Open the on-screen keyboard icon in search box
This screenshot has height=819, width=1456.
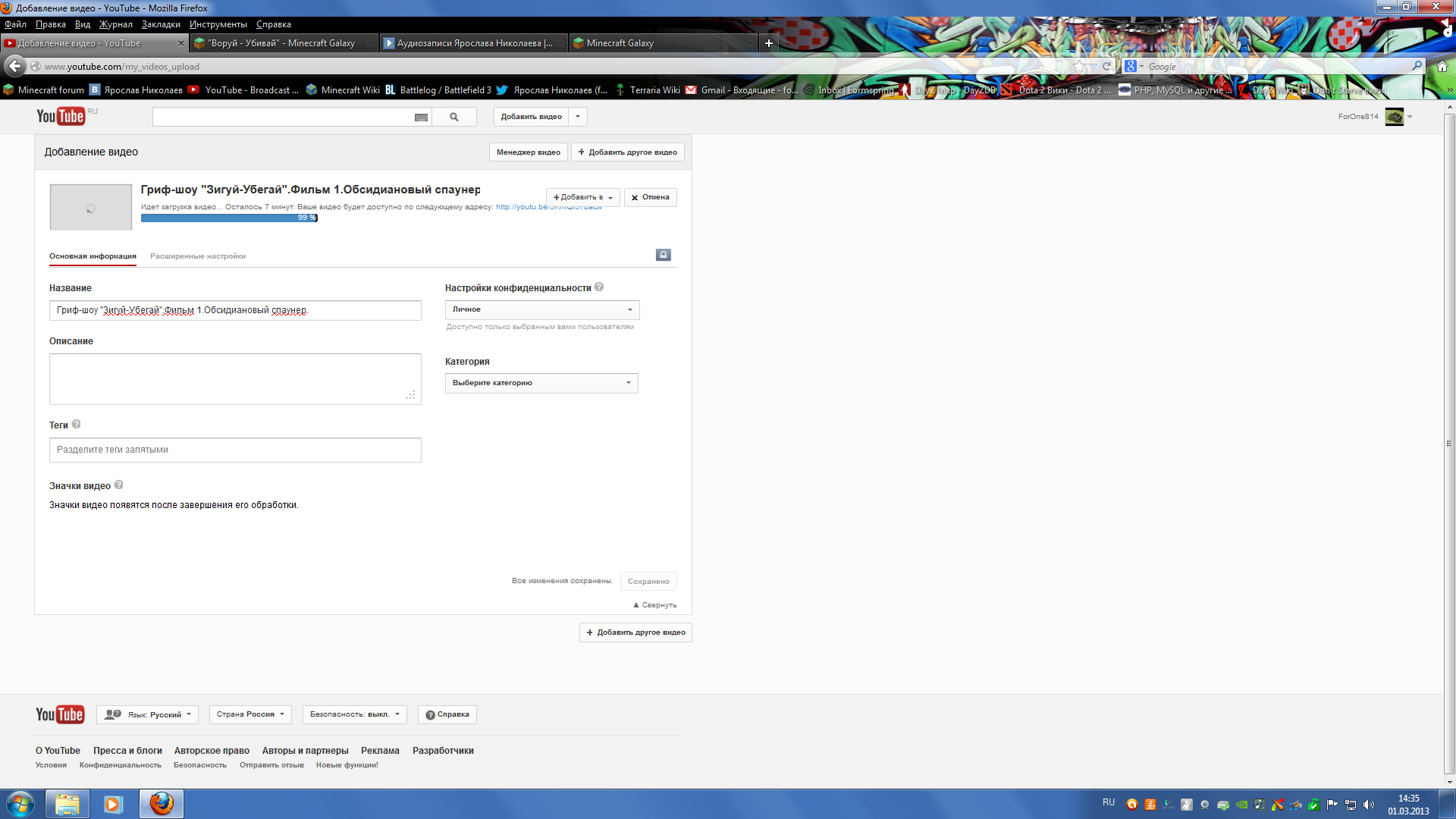click(x=421, y=117)
